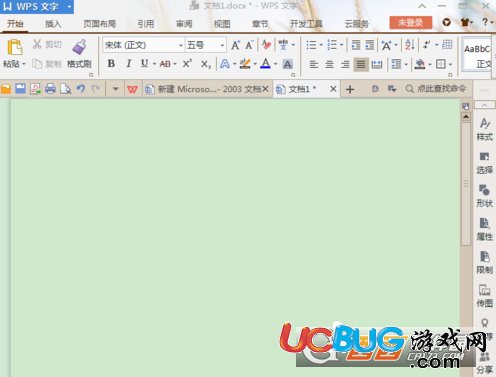This screenshot has width=496, height=377.
Task: Toggle Underline formatting
Action: click(x=144, y=63)
